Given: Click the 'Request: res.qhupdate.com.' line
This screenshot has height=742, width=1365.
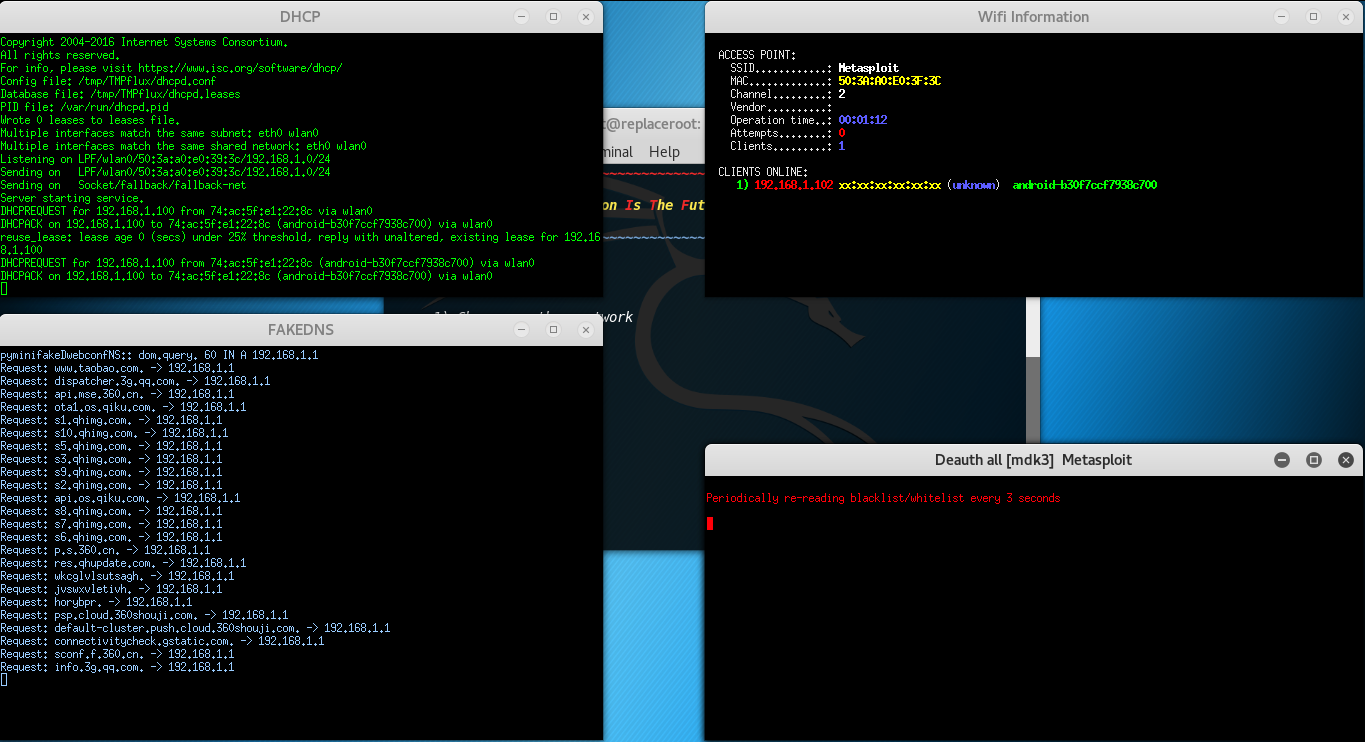Looking at the screenshot, I should (123, 563).
